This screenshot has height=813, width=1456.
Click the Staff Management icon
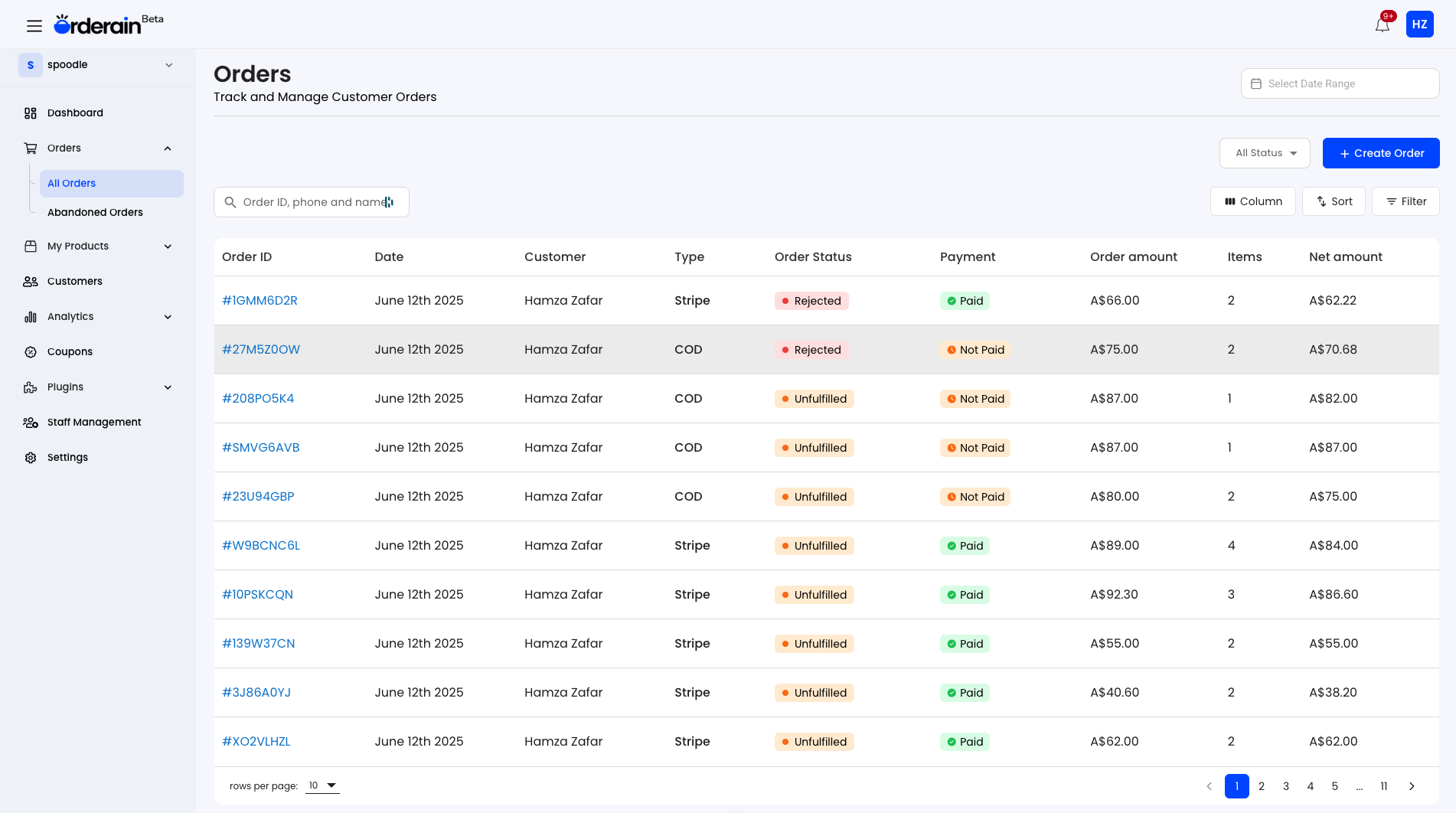31,422
